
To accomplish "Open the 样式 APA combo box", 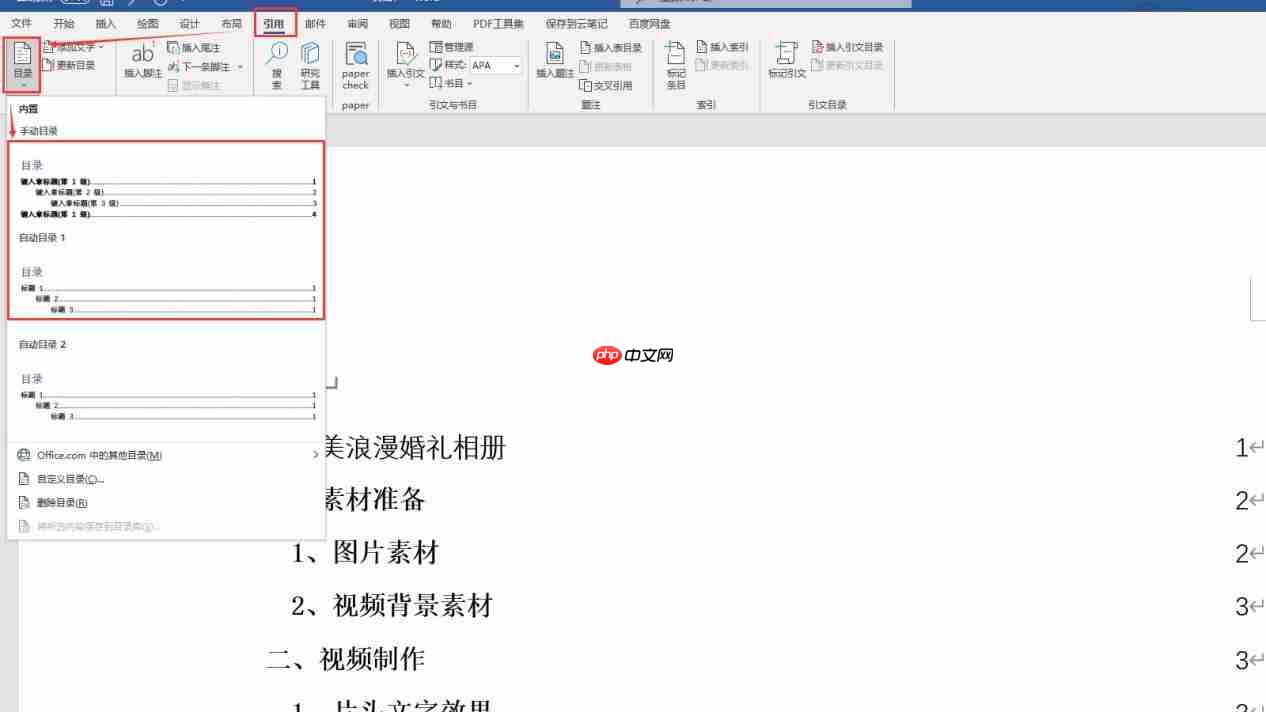I will pyautogui.click(x=496, y=65).
